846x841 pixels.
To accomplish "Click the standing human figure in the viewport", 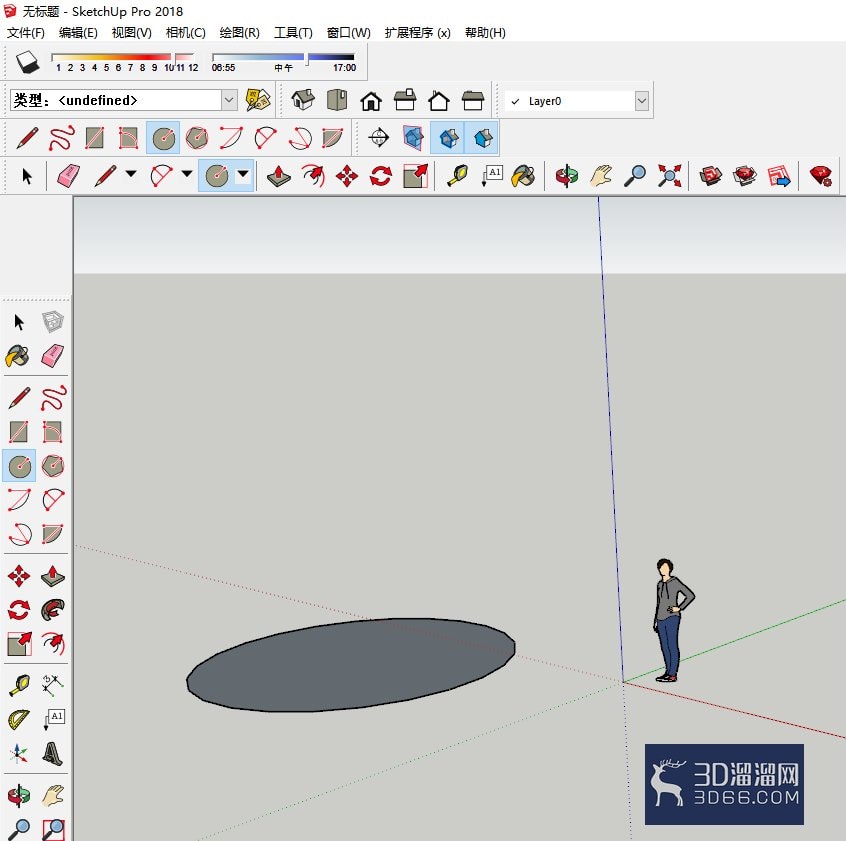I will point(671,620).
